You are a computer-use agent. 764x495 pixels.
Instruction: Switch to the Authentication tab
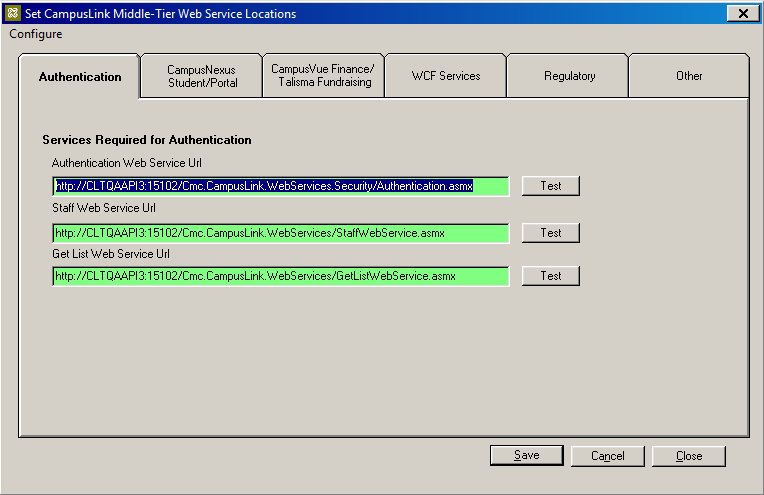click(80, 76)
